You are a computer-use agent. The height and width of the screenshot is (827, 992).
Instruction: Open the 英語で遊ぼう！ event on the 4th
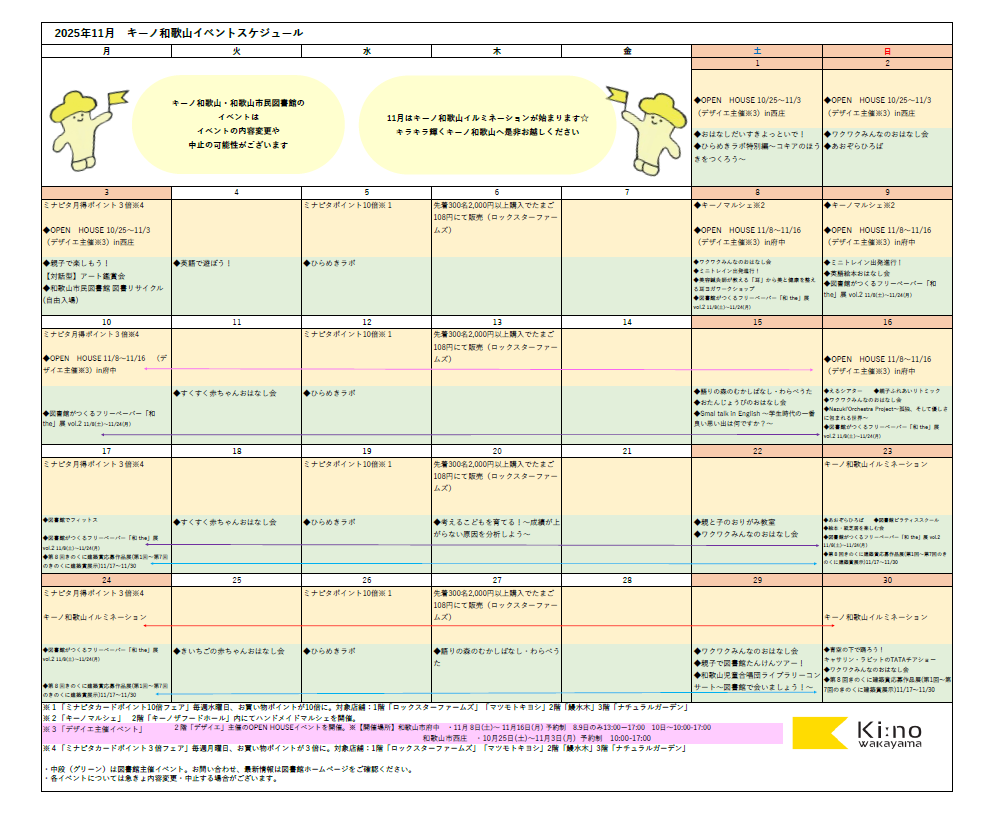tap(204, 264)
